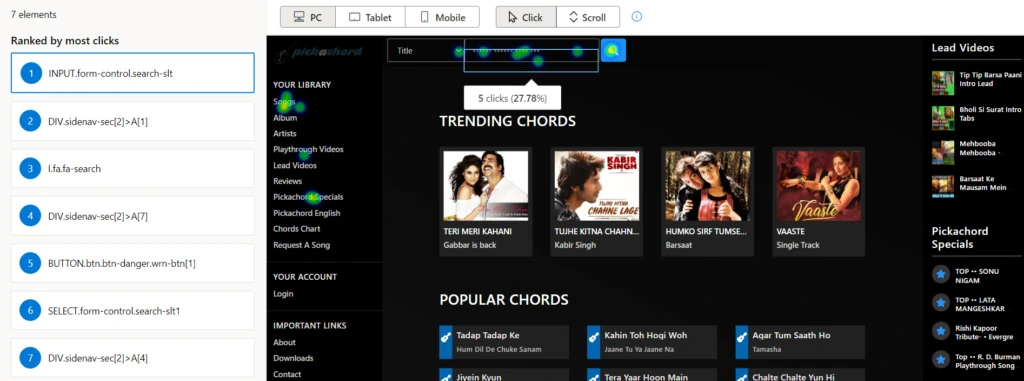1024x381 pixels.
Task: Open Humko Sirf Tumse Barsaat thumbnail
Action: point(708,186)
